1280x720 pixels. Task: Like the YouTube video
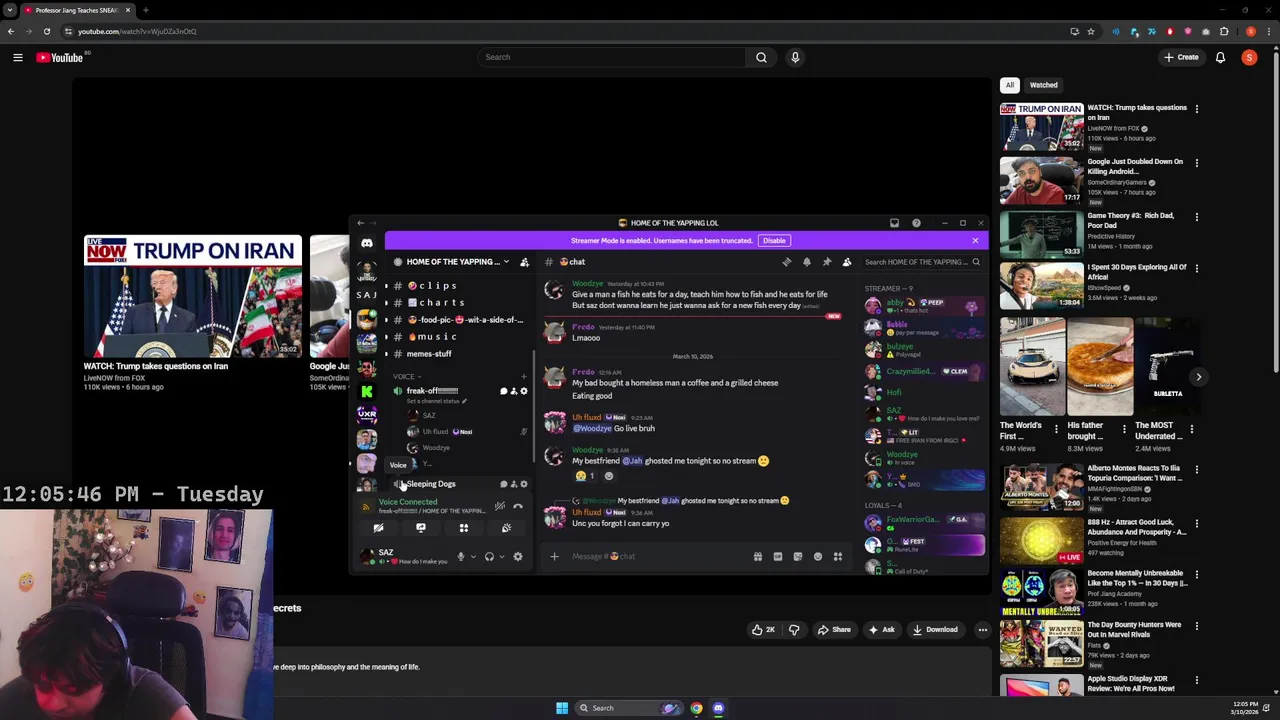(764, 630)
